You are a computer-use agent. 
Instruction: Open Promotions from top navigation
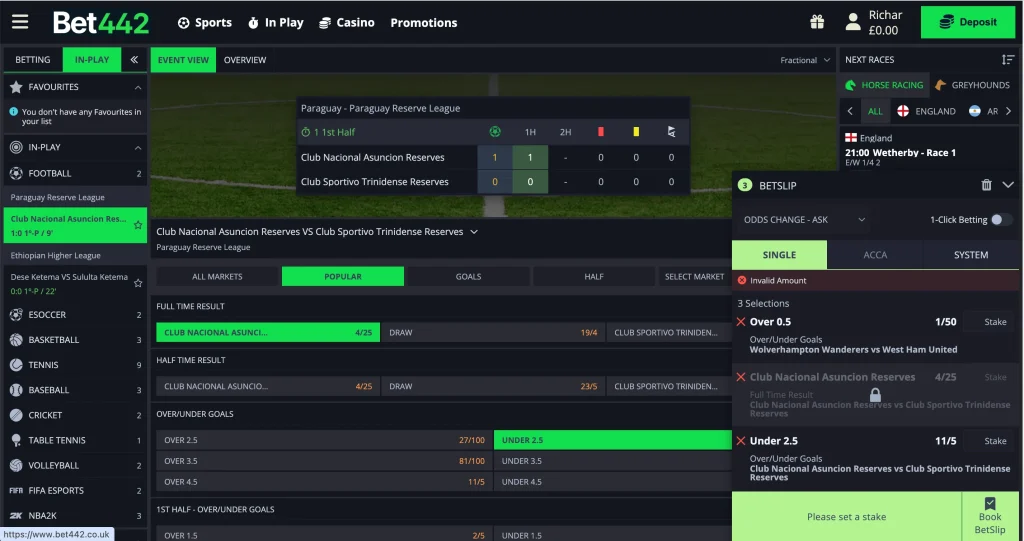[424, 22]
